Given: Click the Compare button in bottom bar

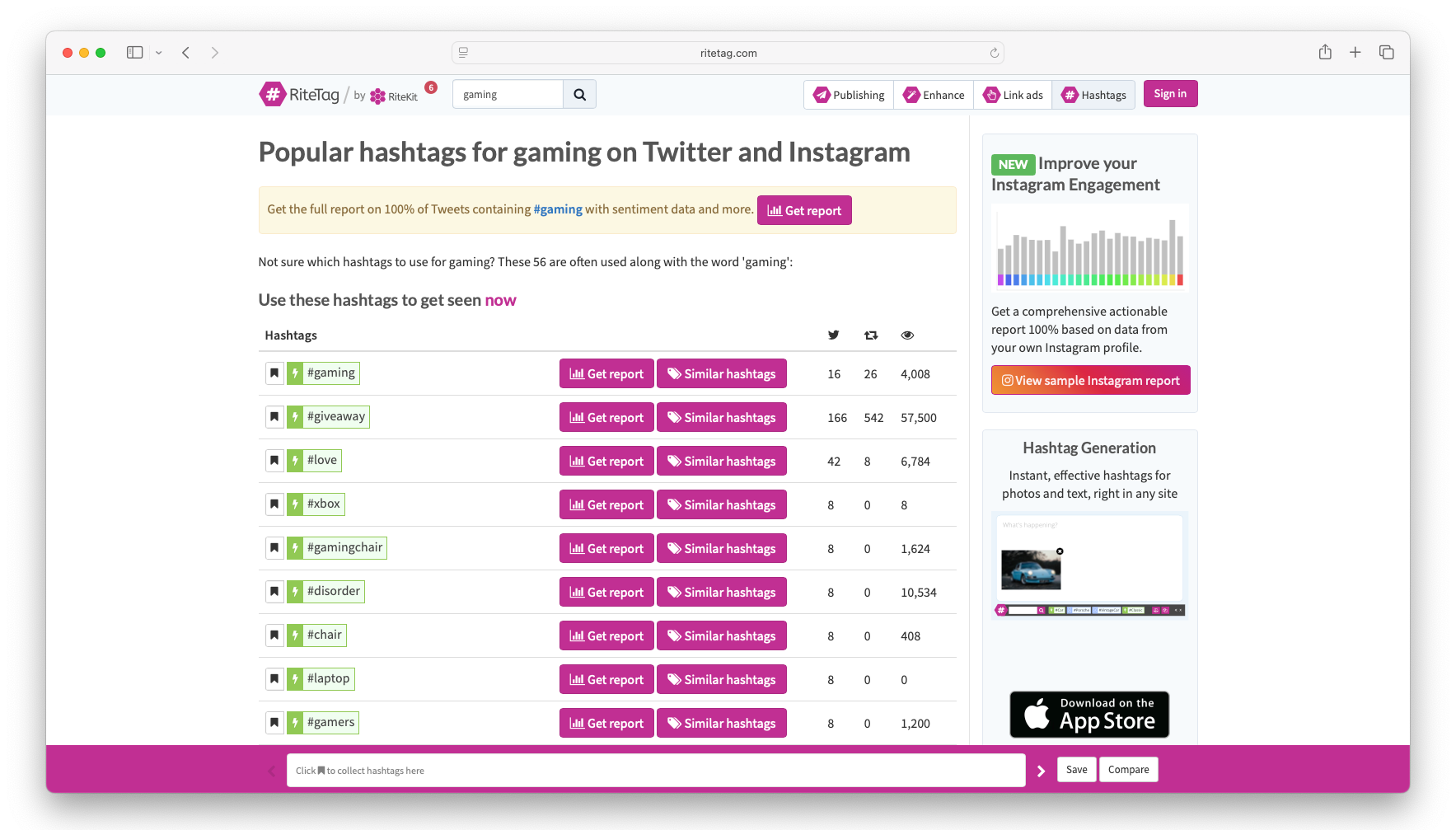Looking at the screenshot, I should point(1128,769).
